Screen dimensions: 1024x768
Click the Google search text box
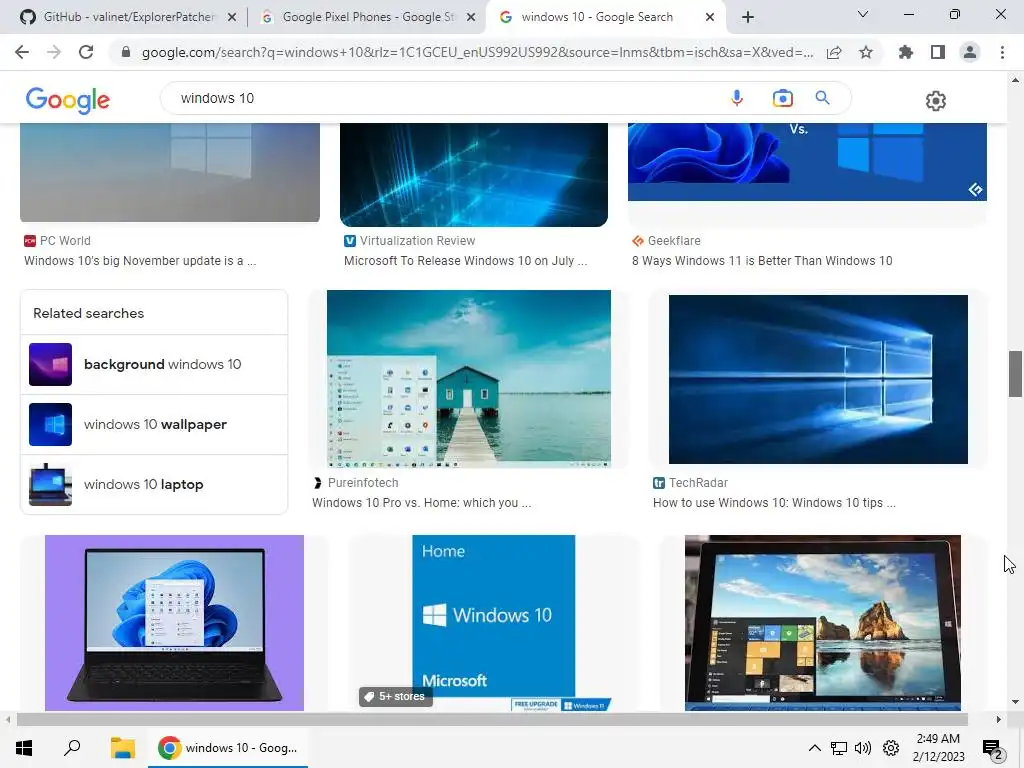(444, 98)
